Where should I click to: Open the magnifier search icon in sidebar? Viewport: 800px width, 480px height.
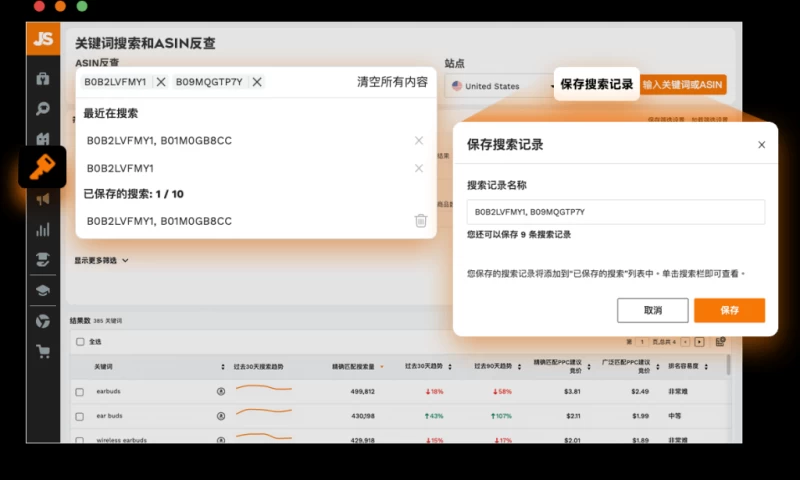43,109
